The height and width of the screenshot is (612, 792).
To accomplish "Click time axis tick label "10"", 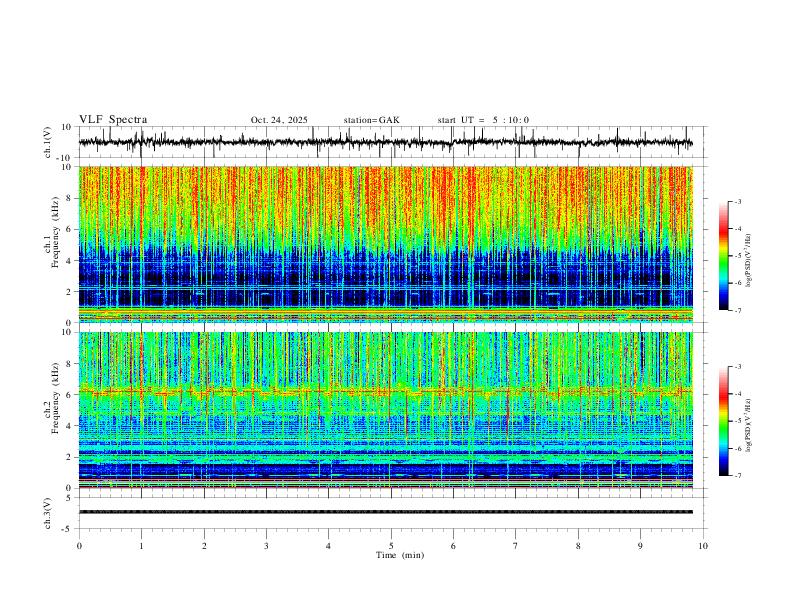I will (x=703, y=546).
